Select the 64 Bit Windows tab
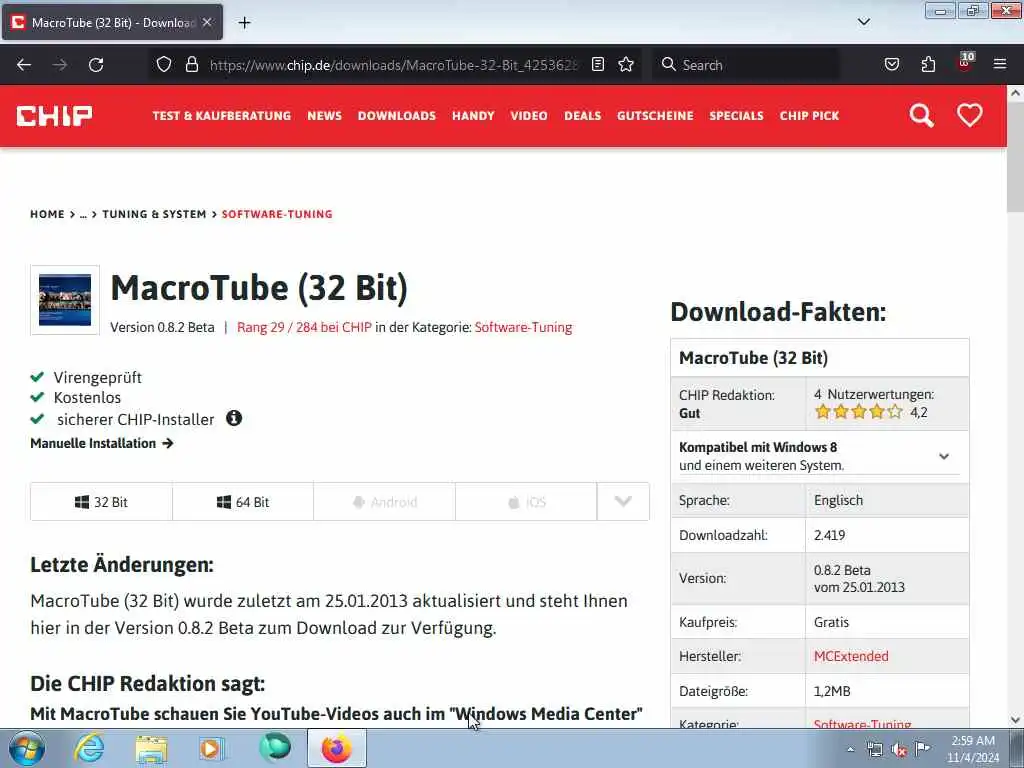This screenshot has height=768, width=1024. pos(243,502)
